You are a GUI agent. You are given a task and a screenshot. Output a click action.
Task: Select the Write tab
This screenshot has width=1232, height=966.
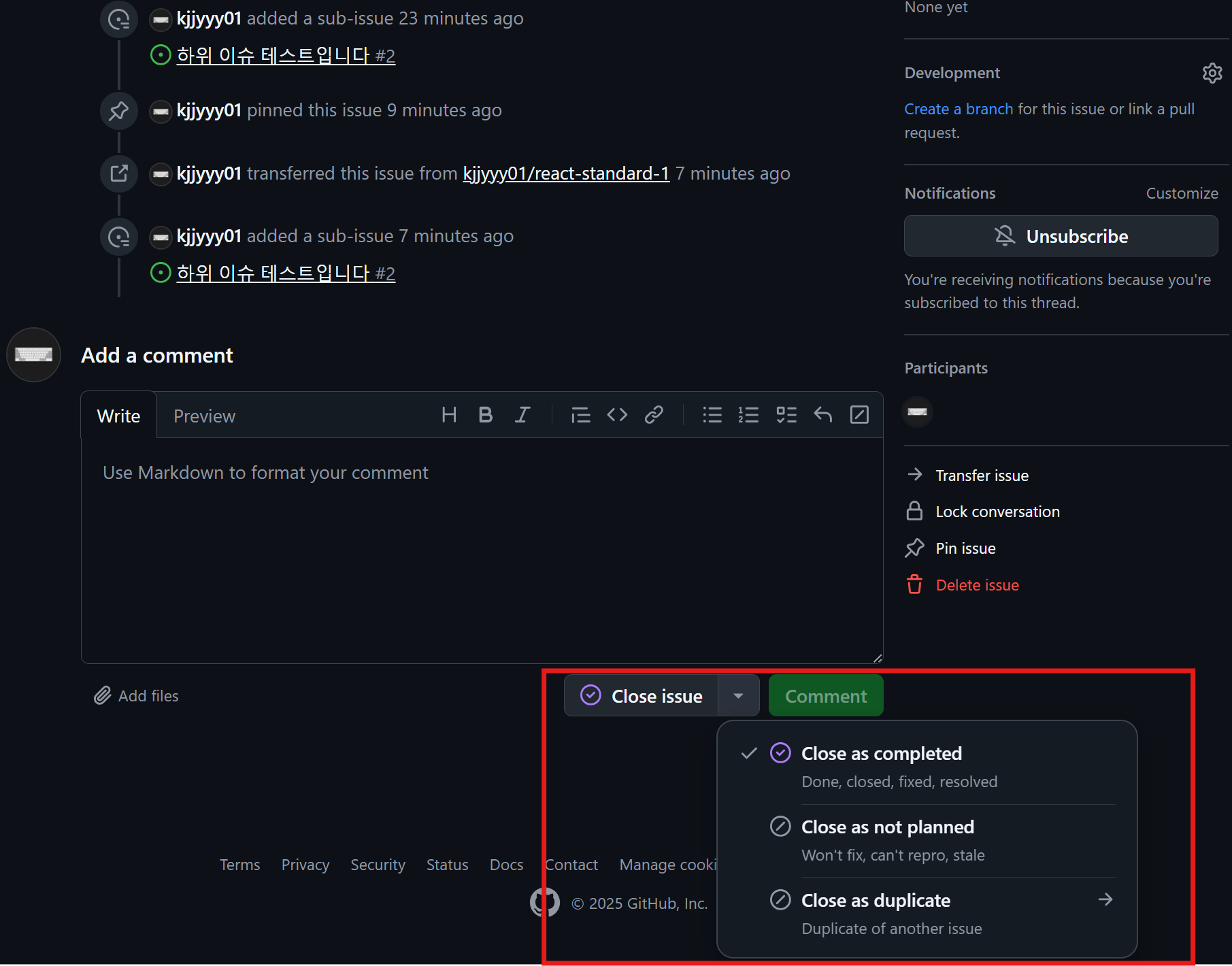pyautogui.click(x=118, y=416)
